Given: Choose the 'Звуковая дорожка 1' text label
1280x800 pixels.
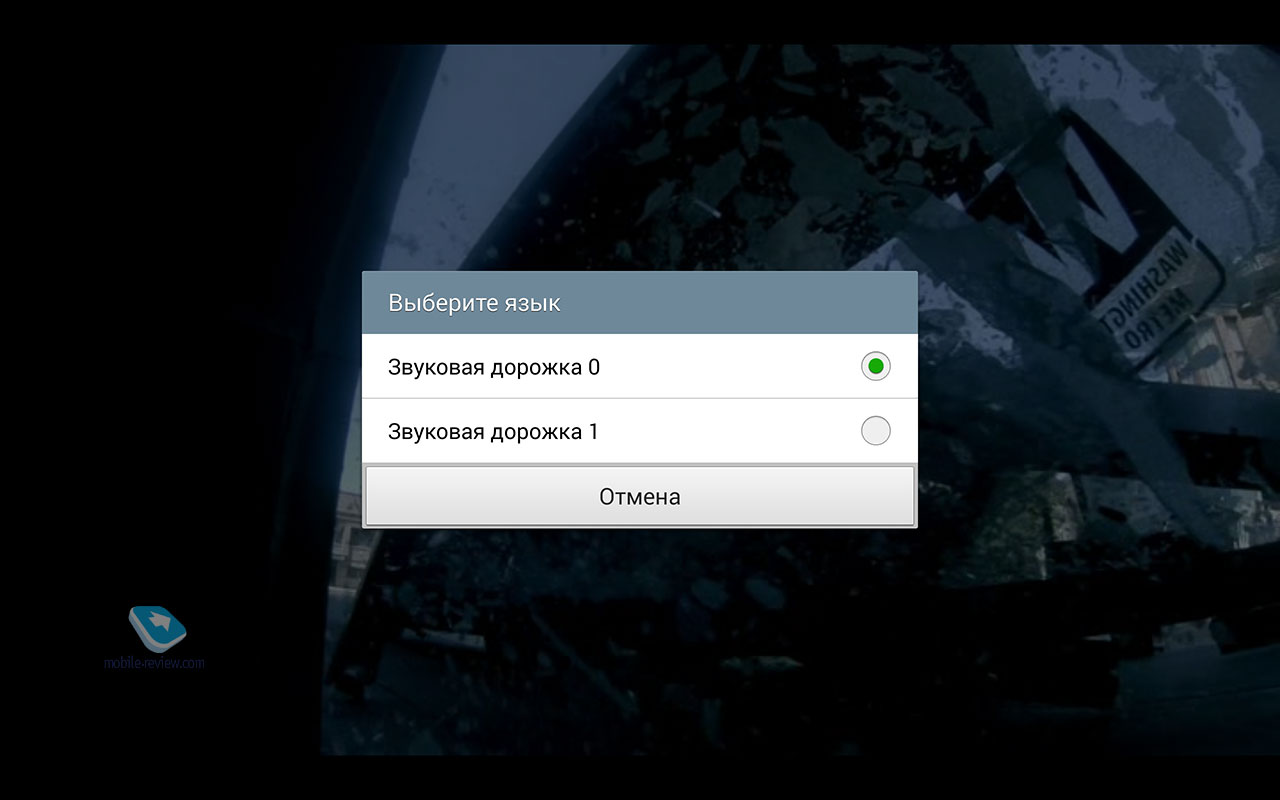Looking at the screenshot, I should tap(493, 432).
